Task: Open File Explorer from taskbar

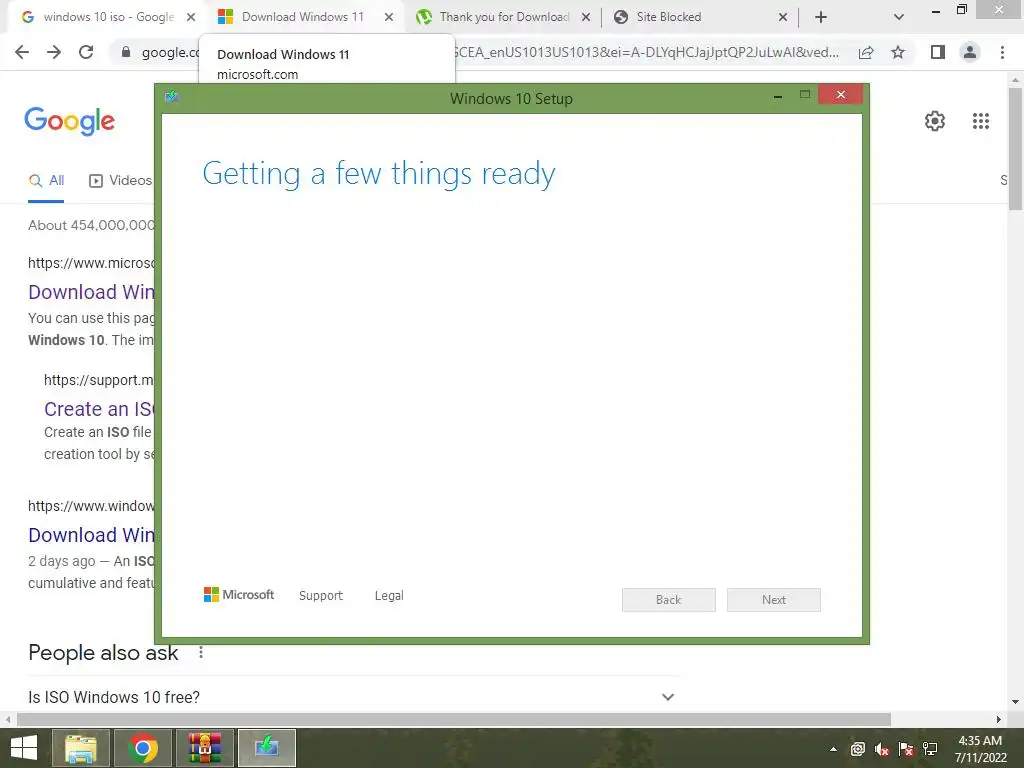Action: [x=80, y=748]
